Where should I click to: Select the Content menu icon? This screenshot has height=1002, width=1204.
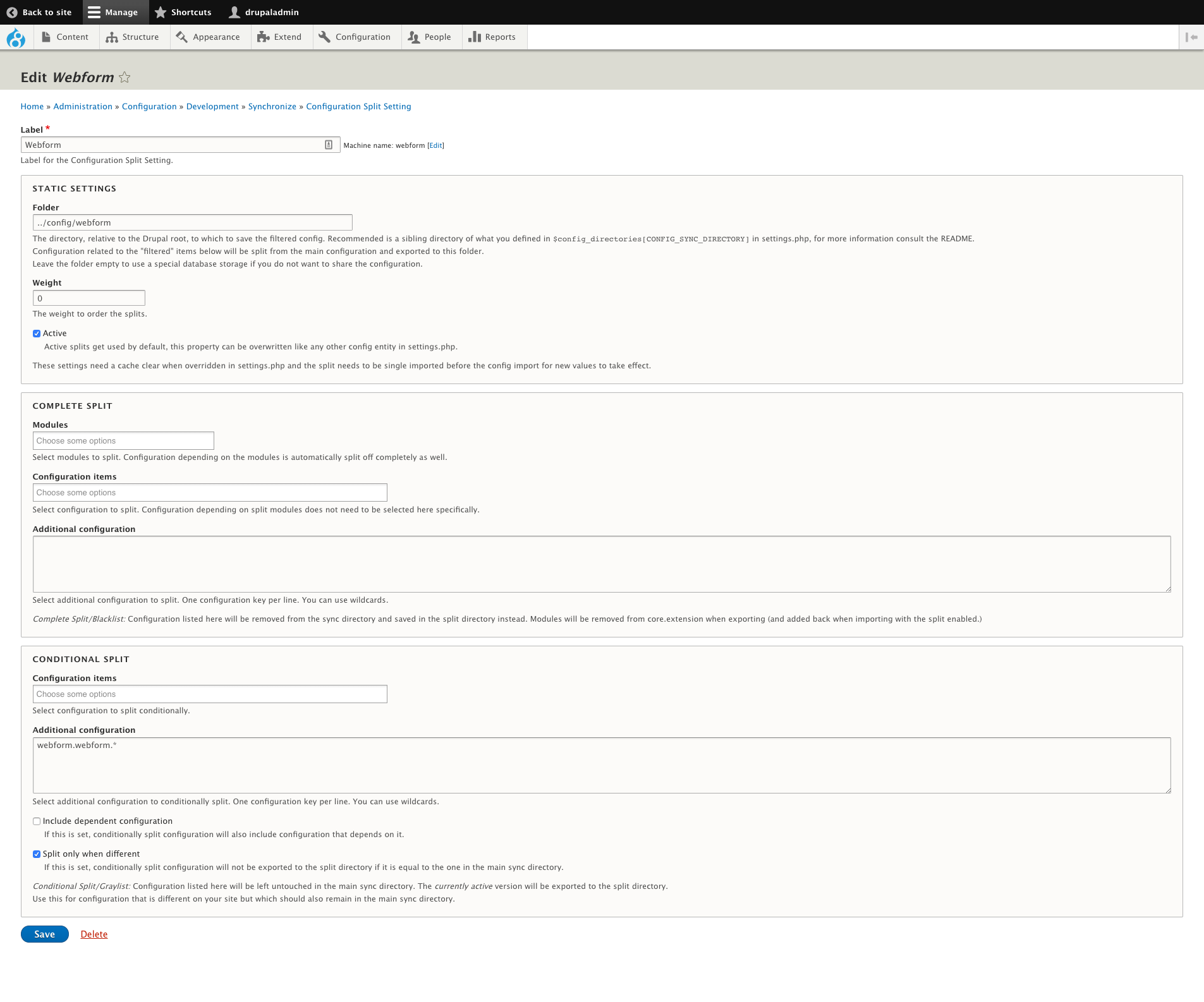pos(46,37)
